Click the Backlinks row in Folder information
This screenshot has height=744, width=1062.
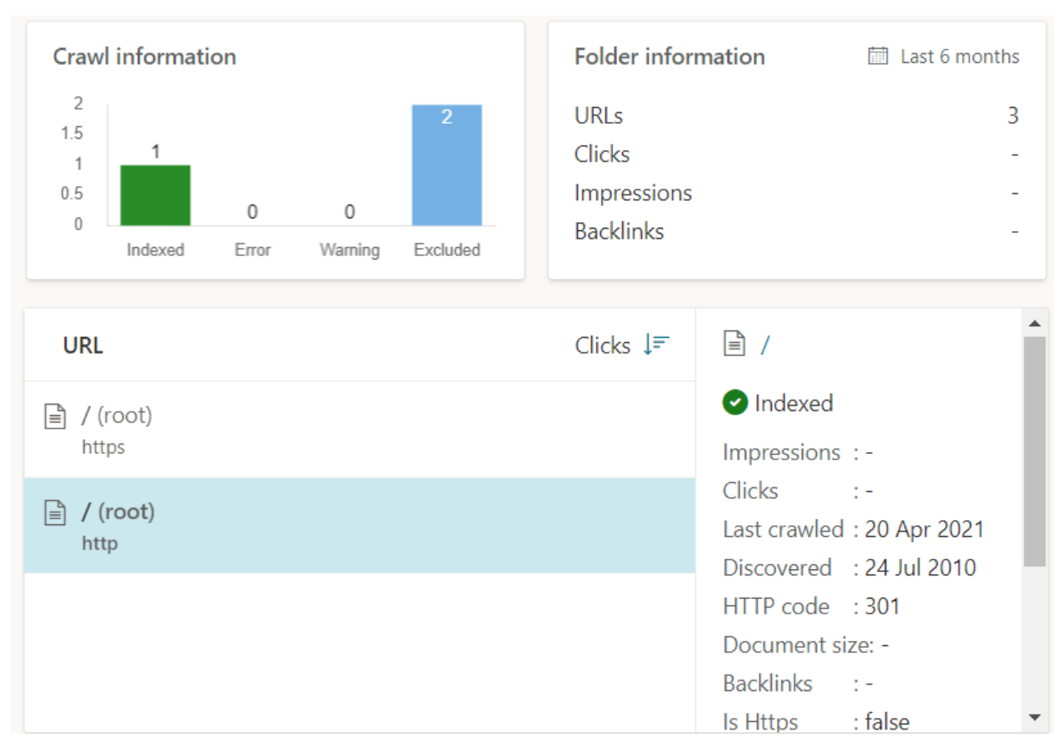point(619,232)
